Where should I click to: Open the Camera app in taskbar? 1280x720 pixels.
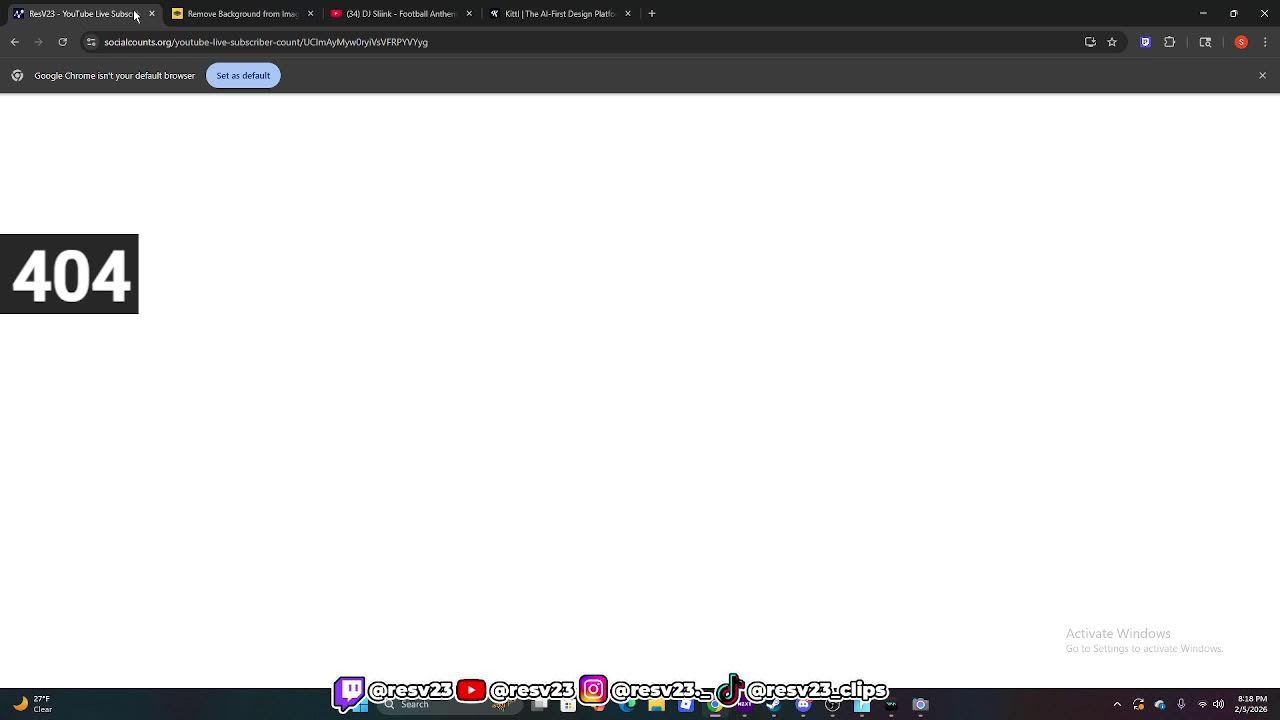pos(920,705)
